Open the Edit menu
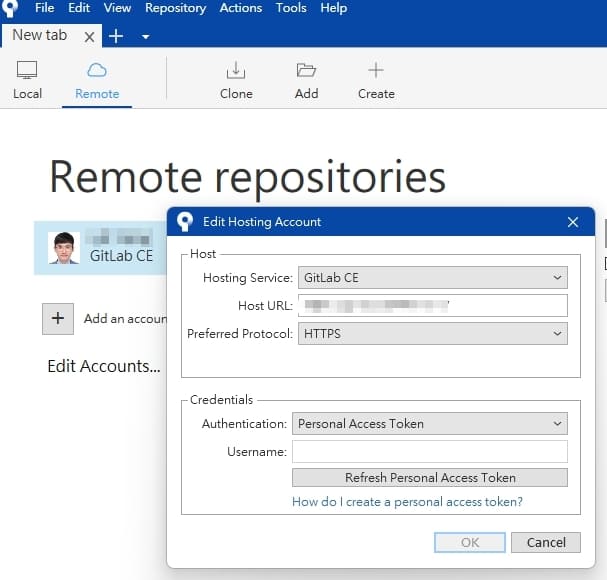Viewport: 607px width, 580px height. coord(79,8)
